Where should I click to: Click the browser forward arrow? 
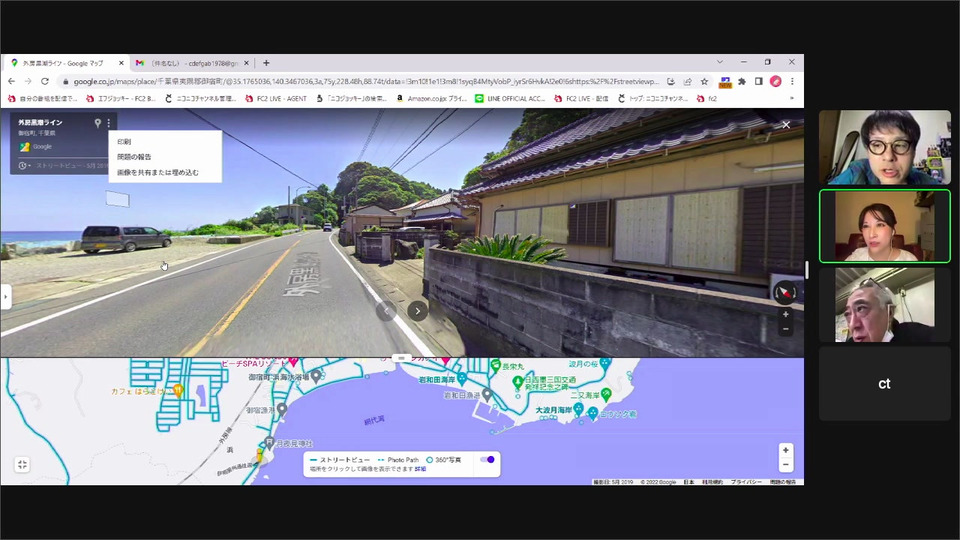28,81
